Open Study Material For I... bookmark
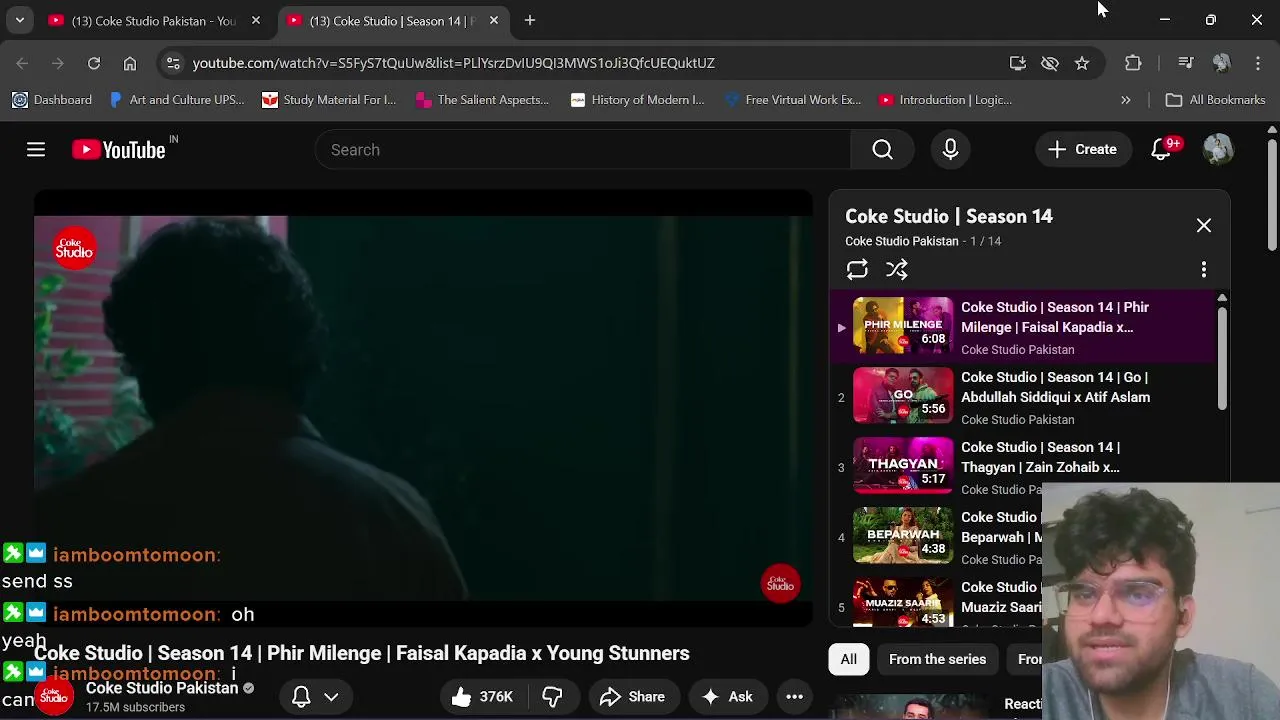1280x720 pixels. tap(329, 100)
